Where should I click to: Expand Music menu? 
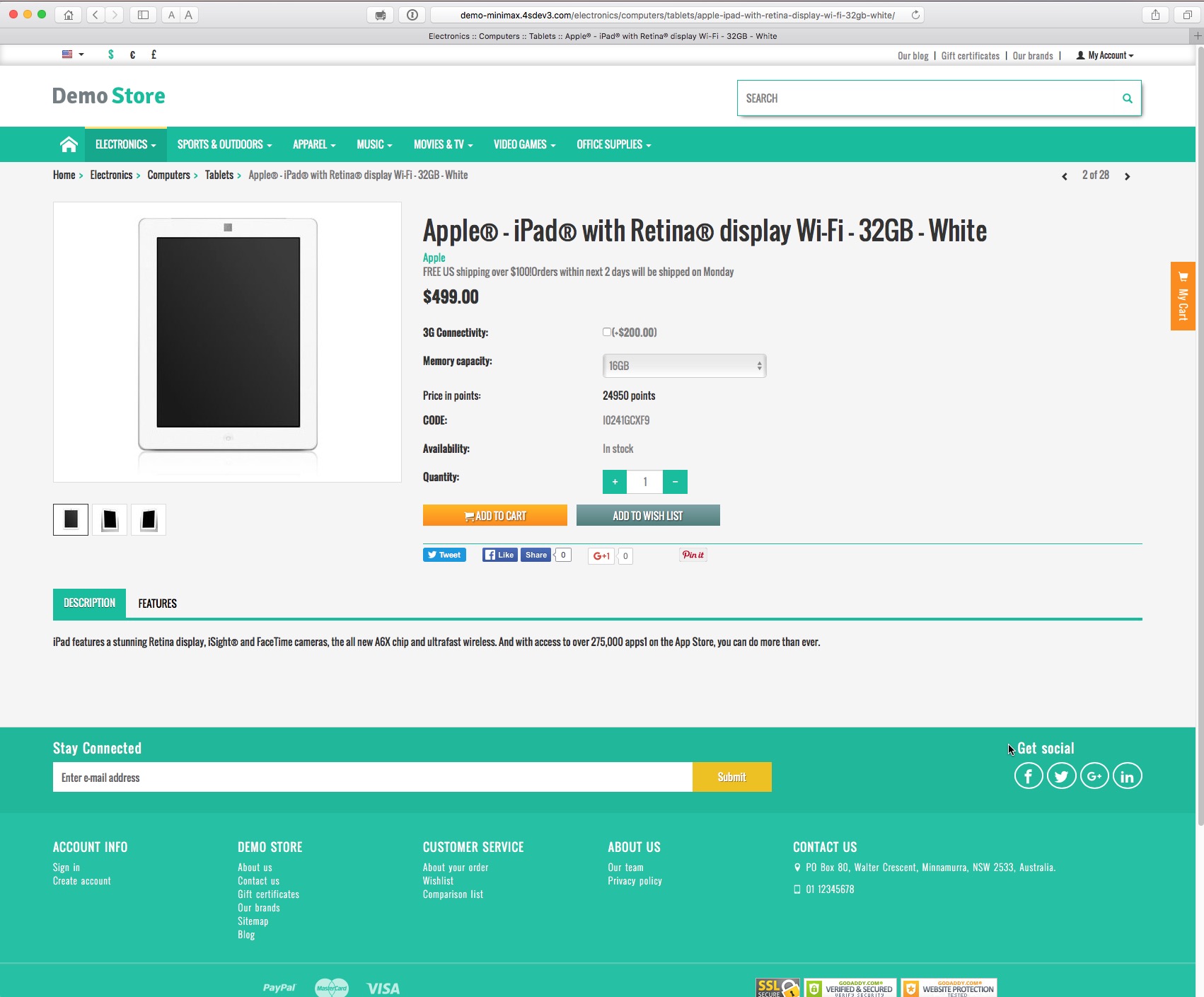(x=374, y=144)
